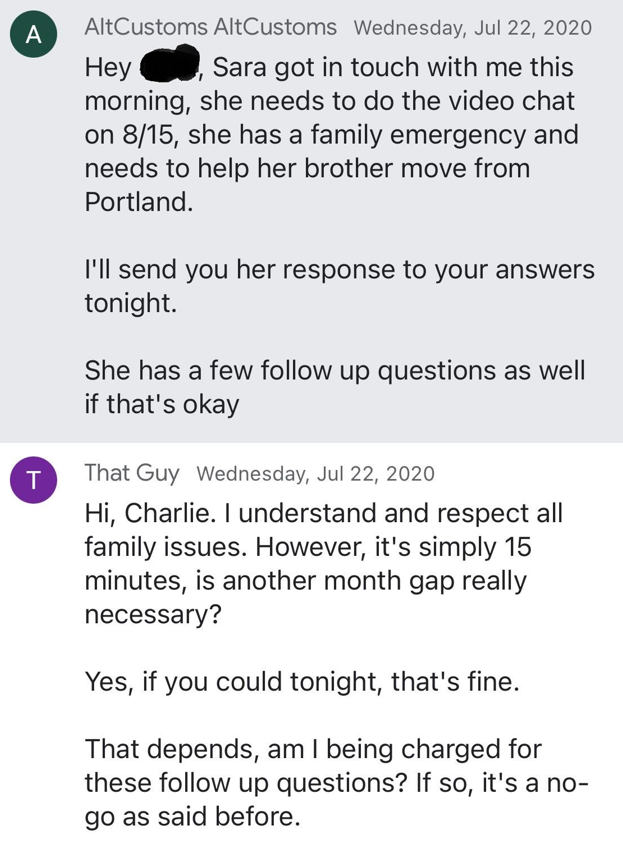Click the phrase "family emergency" in the first message
Screen dimensions: 623x855
(x=417, y=136)
